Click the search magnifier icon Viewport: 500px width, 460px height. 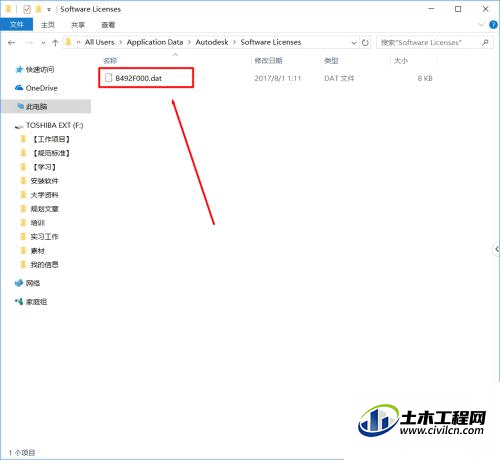(x=485, y=42)
